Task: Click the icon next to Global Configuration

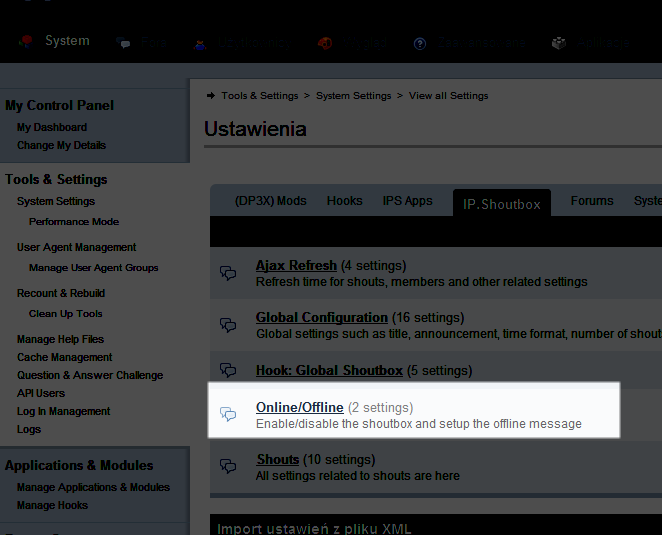Action: point(228,325)
